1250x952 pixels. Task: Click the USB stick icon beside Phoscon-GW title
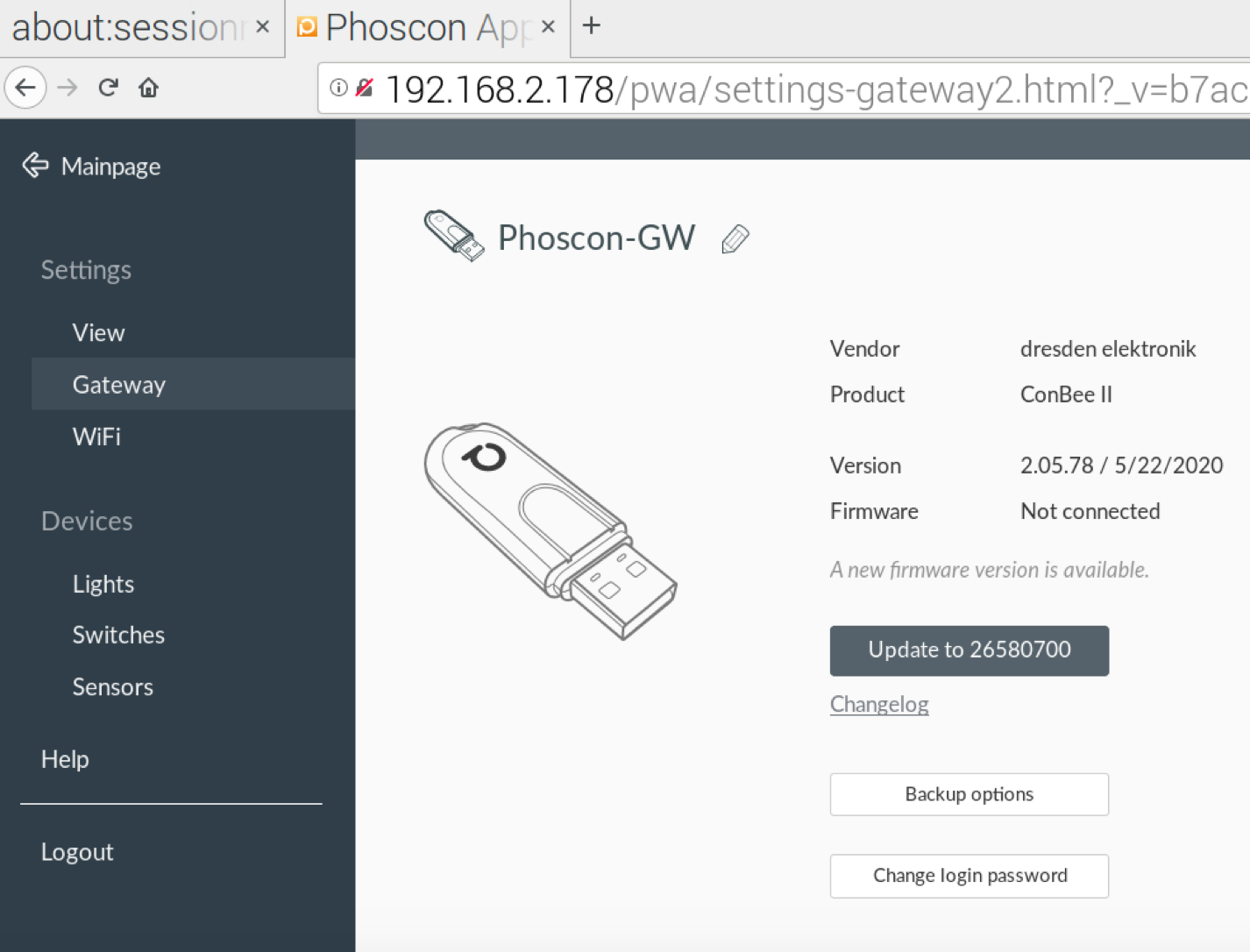tap(454, 237)
